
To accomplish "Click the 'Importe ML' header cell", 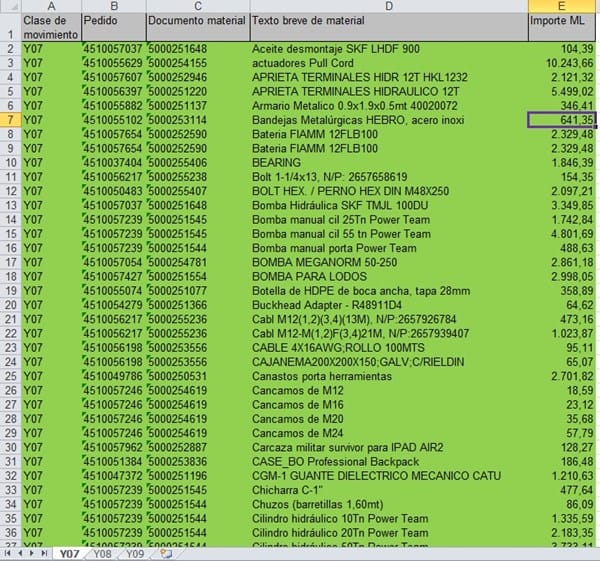I will coord(561,27).
